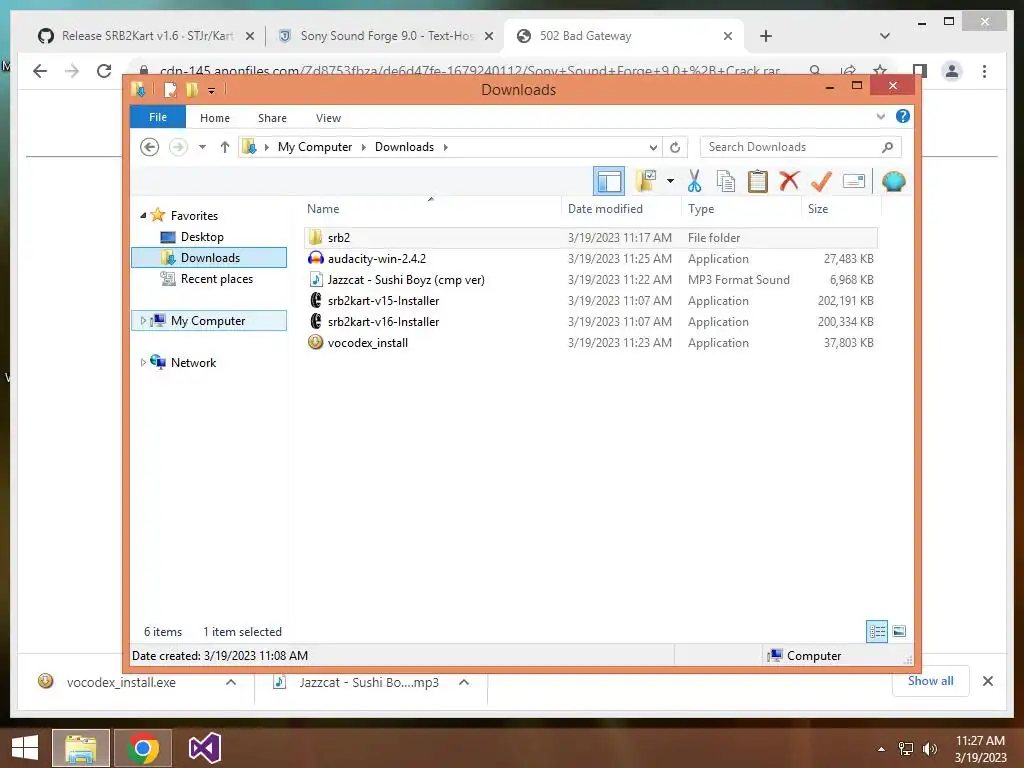Select the Jazzcat - Sushi Boyz MP3 file
This screenshot has height=768, width=1024.
pos(591,280)
